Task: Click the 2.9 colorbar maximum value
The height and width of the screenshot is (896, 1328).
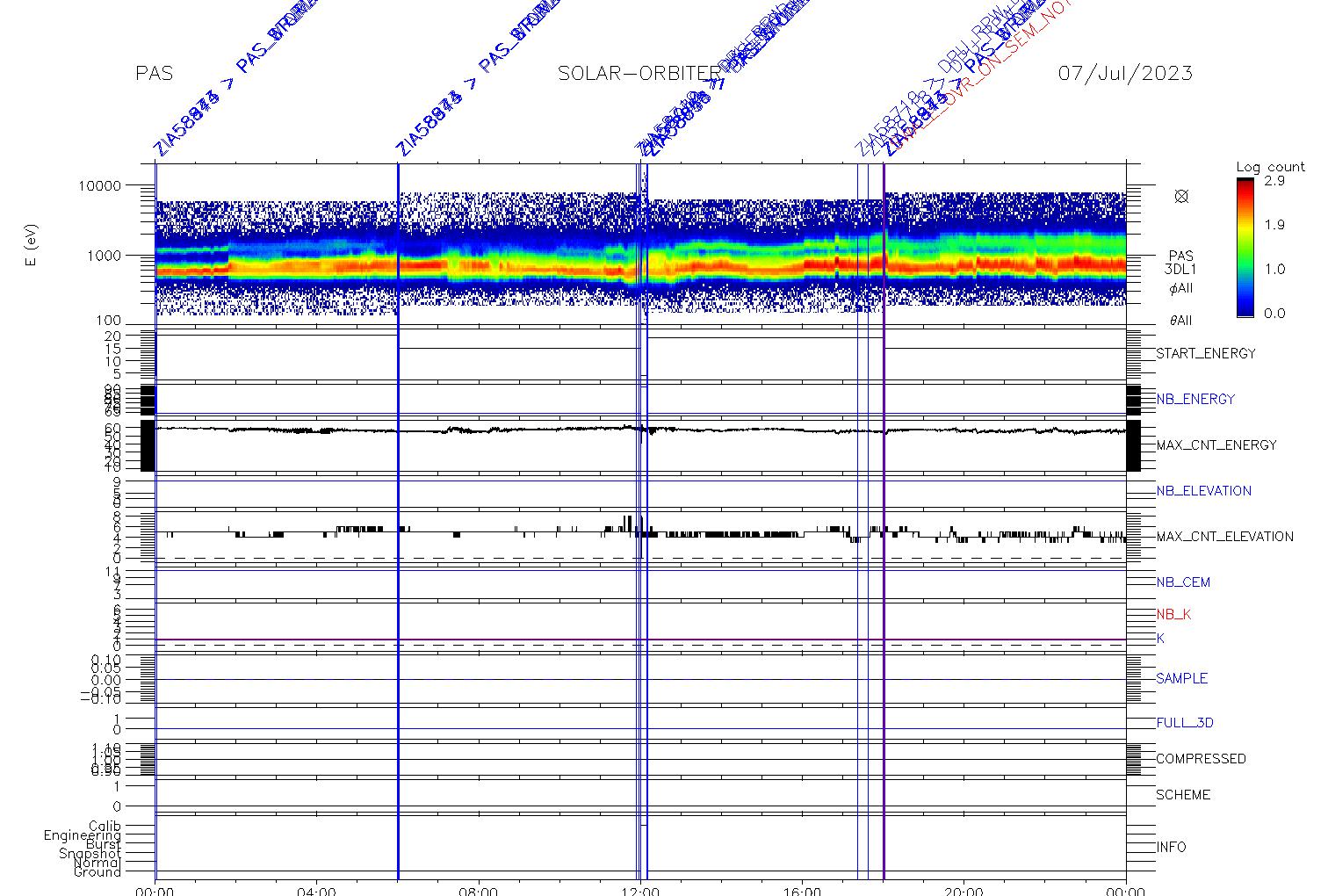Action: (x=1274, y=180)
